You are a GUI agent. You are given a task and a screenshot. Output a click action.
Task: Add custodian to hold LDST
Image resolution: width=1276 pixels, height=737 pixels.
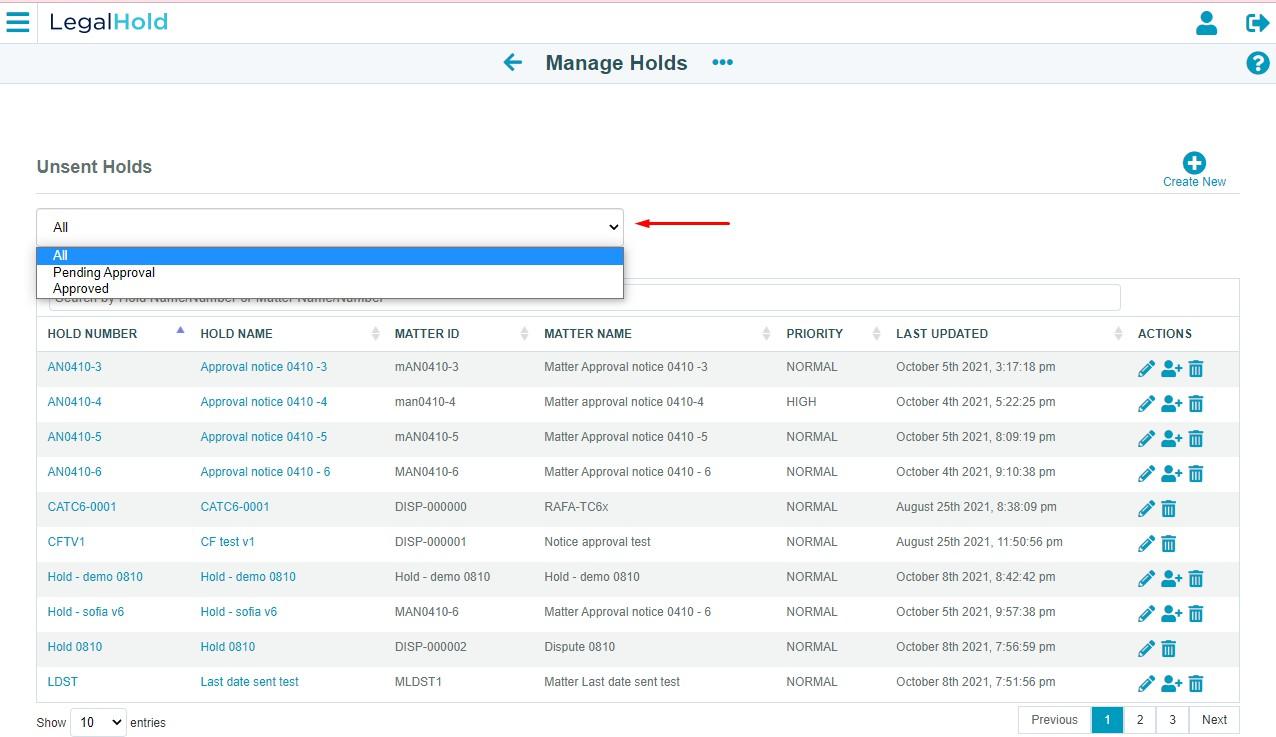tap(1171, 684)
